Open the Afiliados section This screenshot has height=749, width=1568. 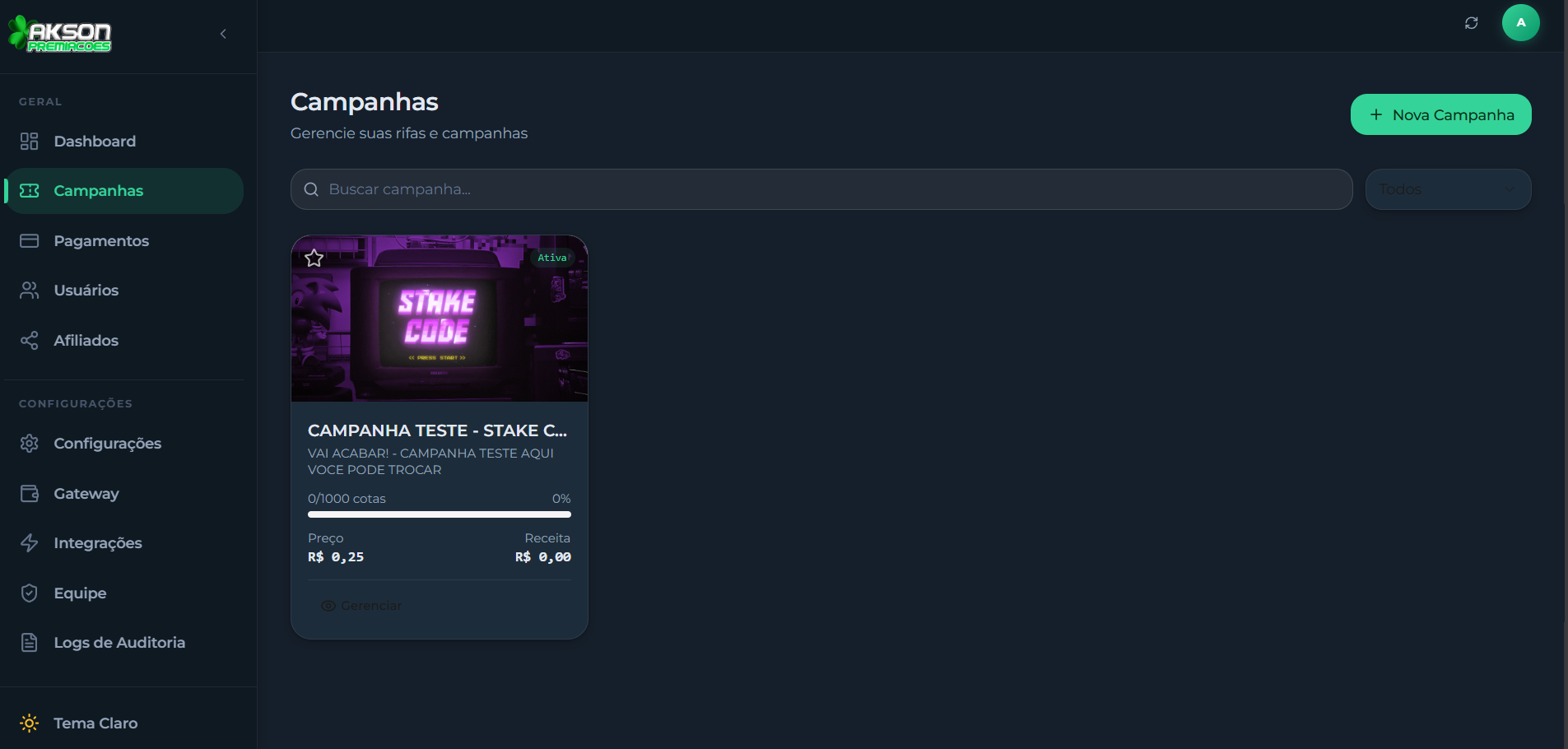click(x=123, y=341)
